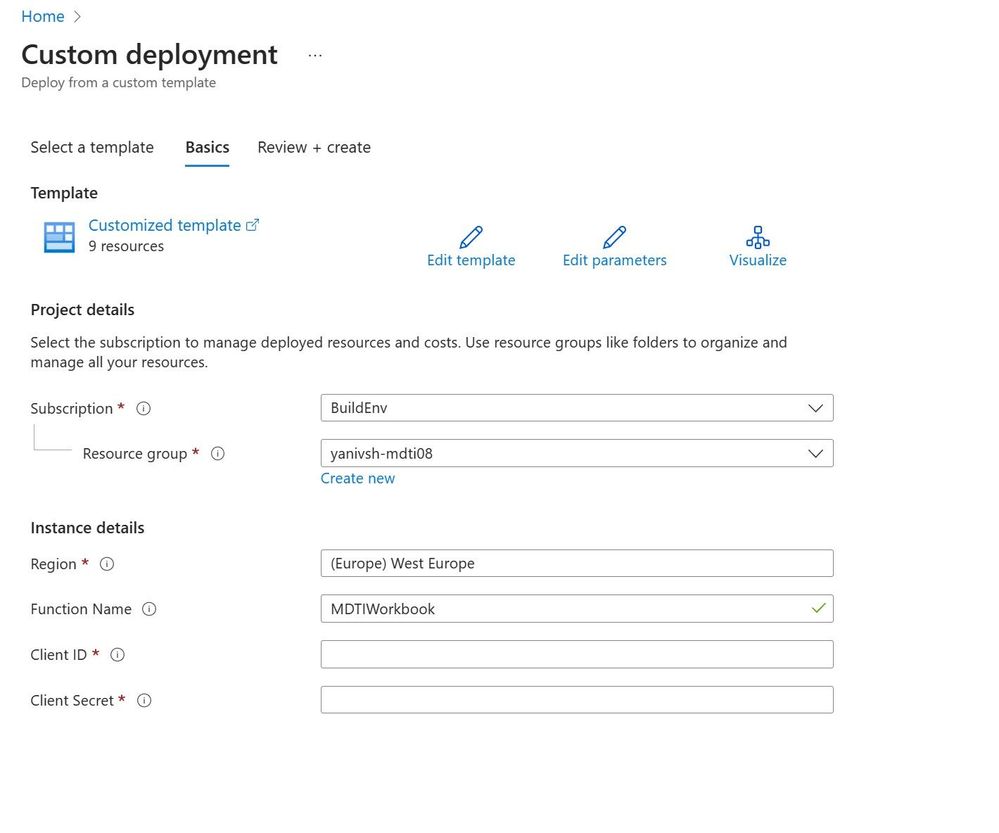Switch to the Select a template tab
The width and height of the screenshot is (999, 833).
[92, 147]
